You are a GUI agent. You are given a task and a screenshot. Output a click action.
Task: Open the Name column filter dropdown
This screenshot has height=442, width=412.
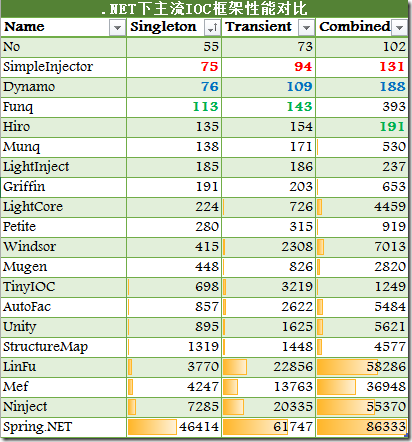tap(117, 27)
